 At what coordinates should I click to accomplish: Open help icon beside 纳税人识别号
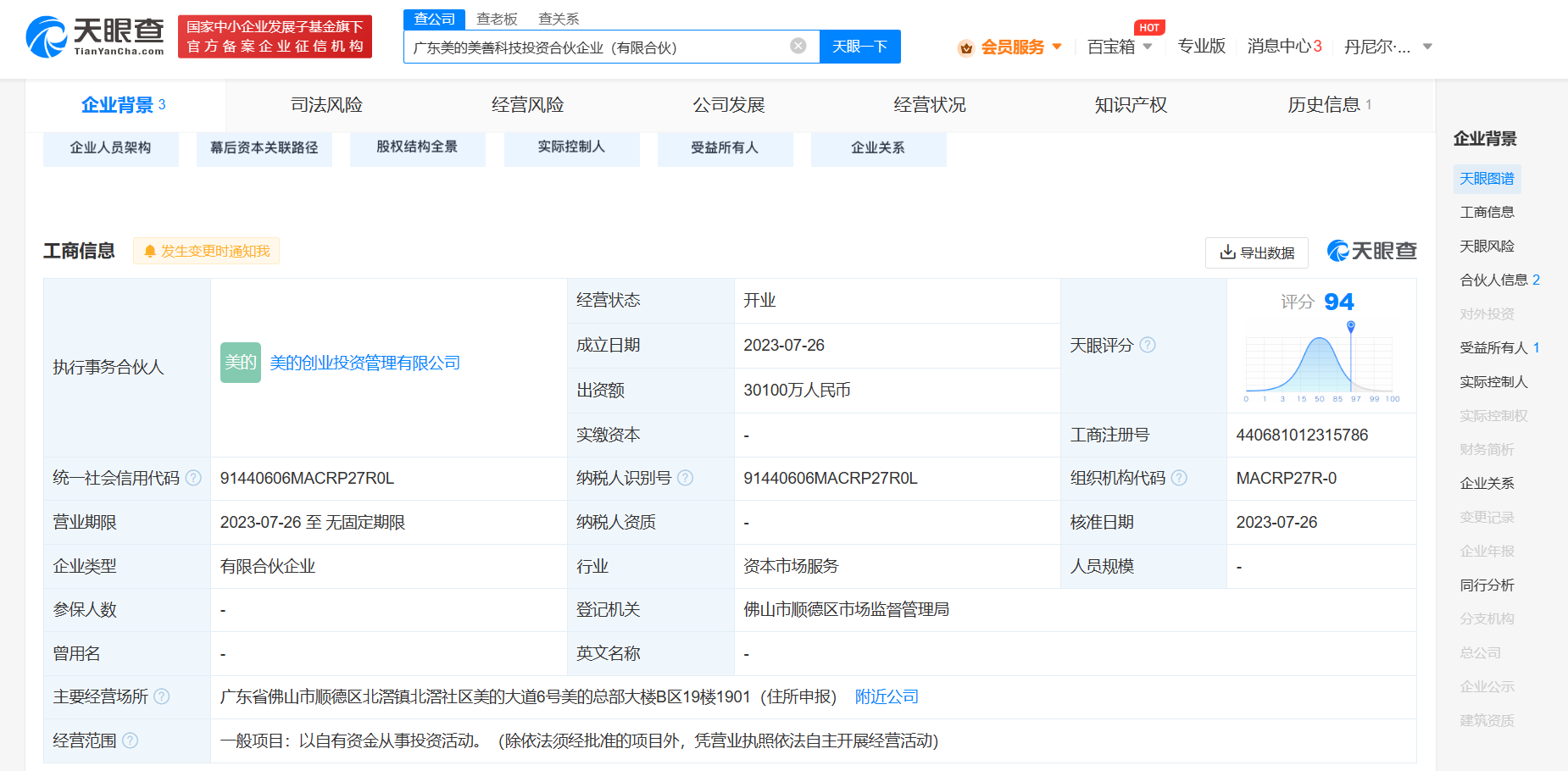coord(685,478)
